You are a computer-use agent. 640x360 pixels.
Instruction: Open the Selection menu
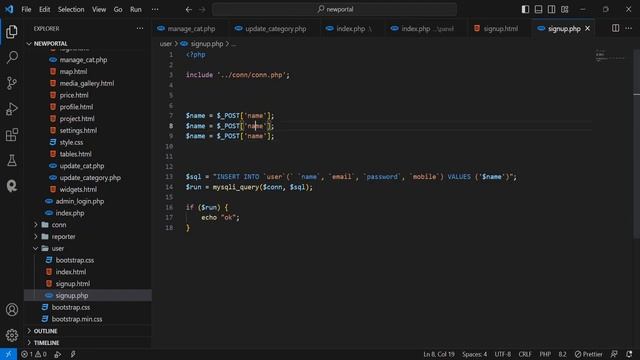(71, 9)
